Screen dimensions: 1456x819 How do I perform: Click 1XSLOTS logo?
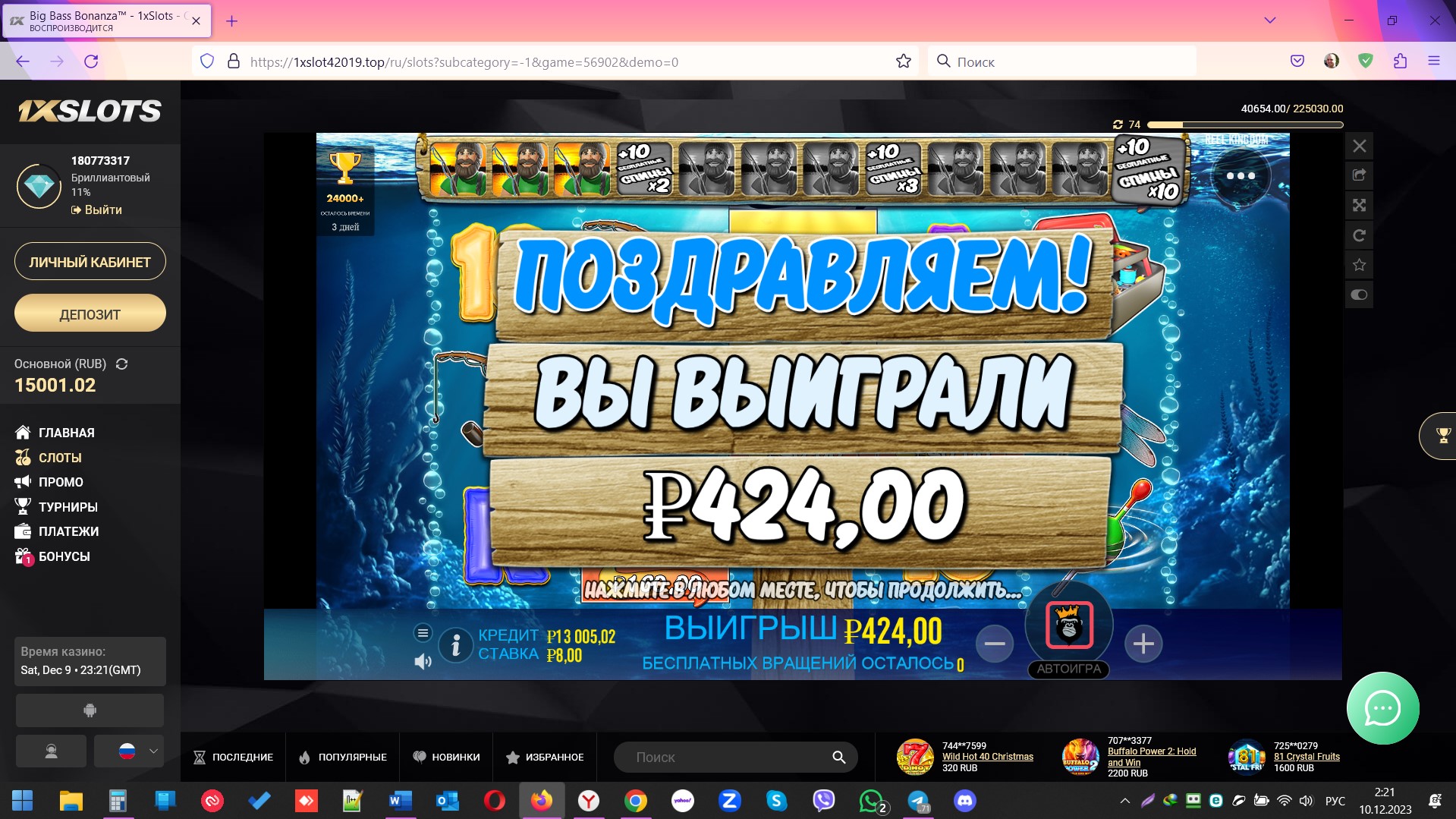coord(90,112)
